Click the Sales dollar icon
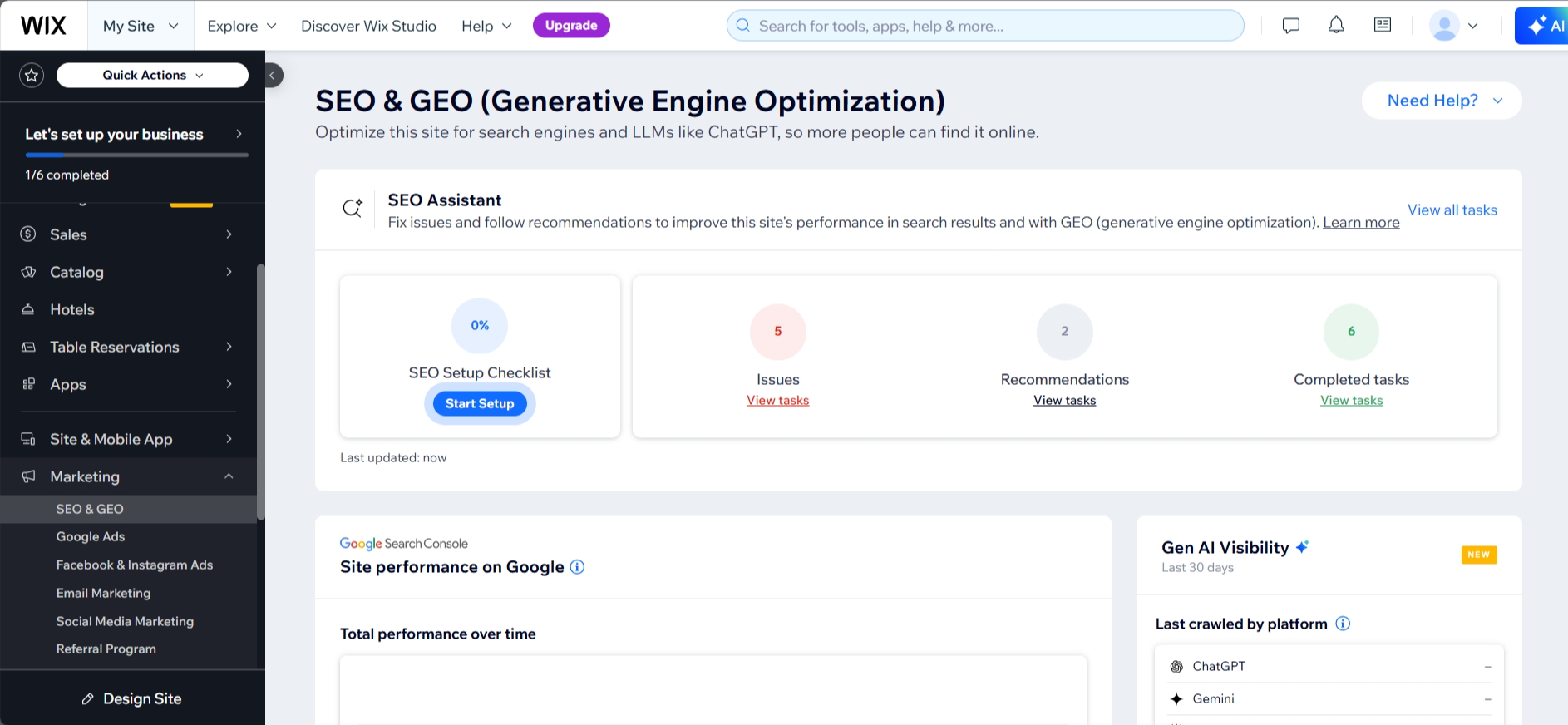Viewport: 1568px width, 725px height. [28, 234]
